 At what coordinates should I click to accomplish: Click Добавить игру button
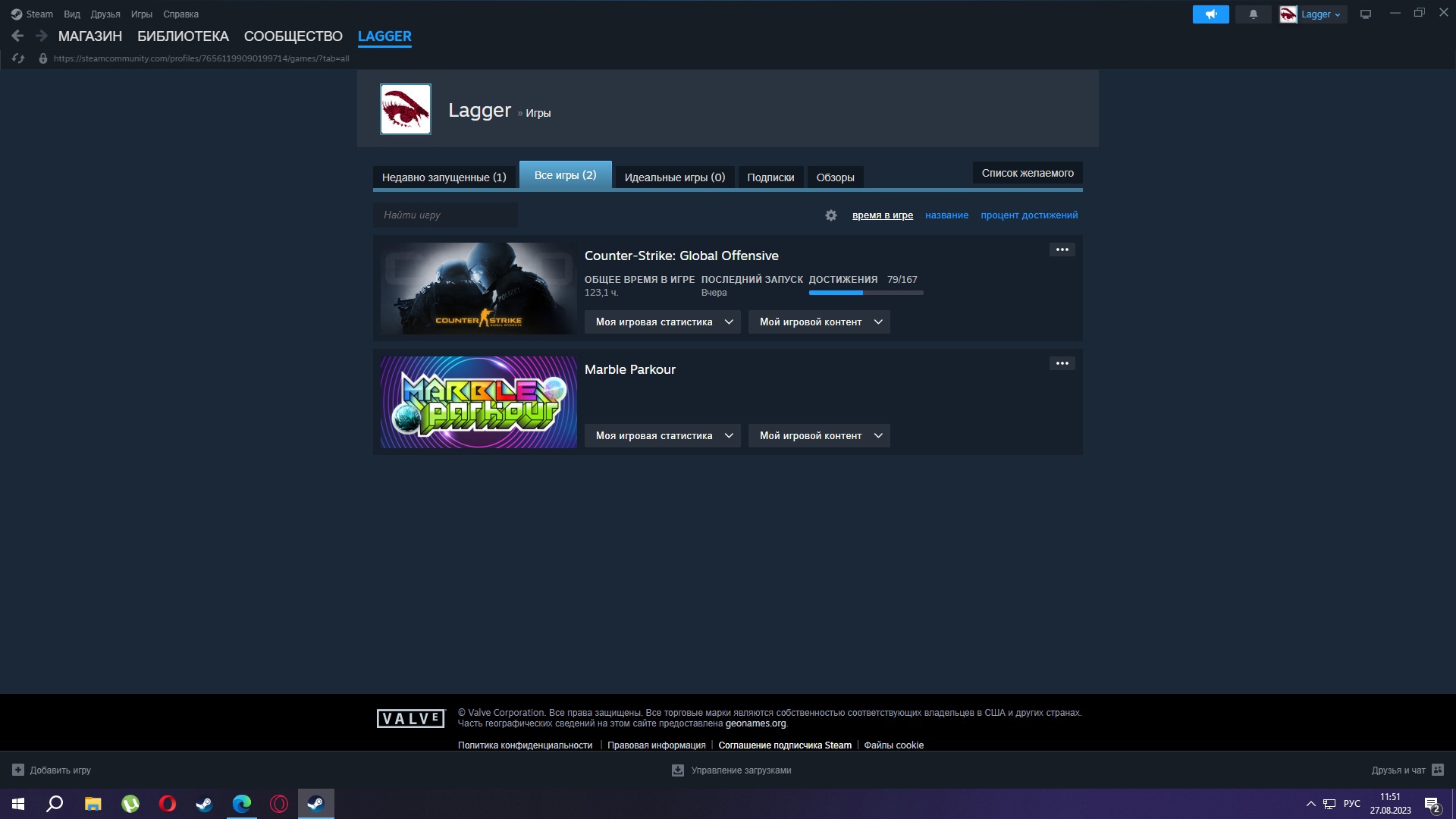(52, 770)
